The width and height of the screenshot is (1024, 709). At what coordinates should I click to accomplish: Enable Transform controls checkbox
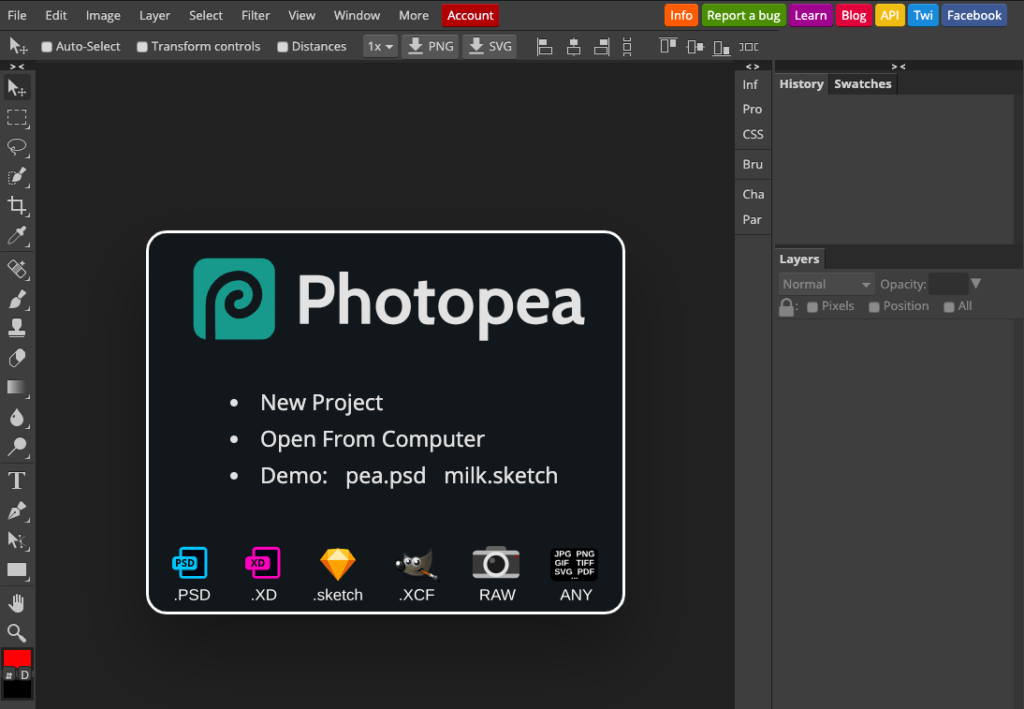[x=142, y=47]
